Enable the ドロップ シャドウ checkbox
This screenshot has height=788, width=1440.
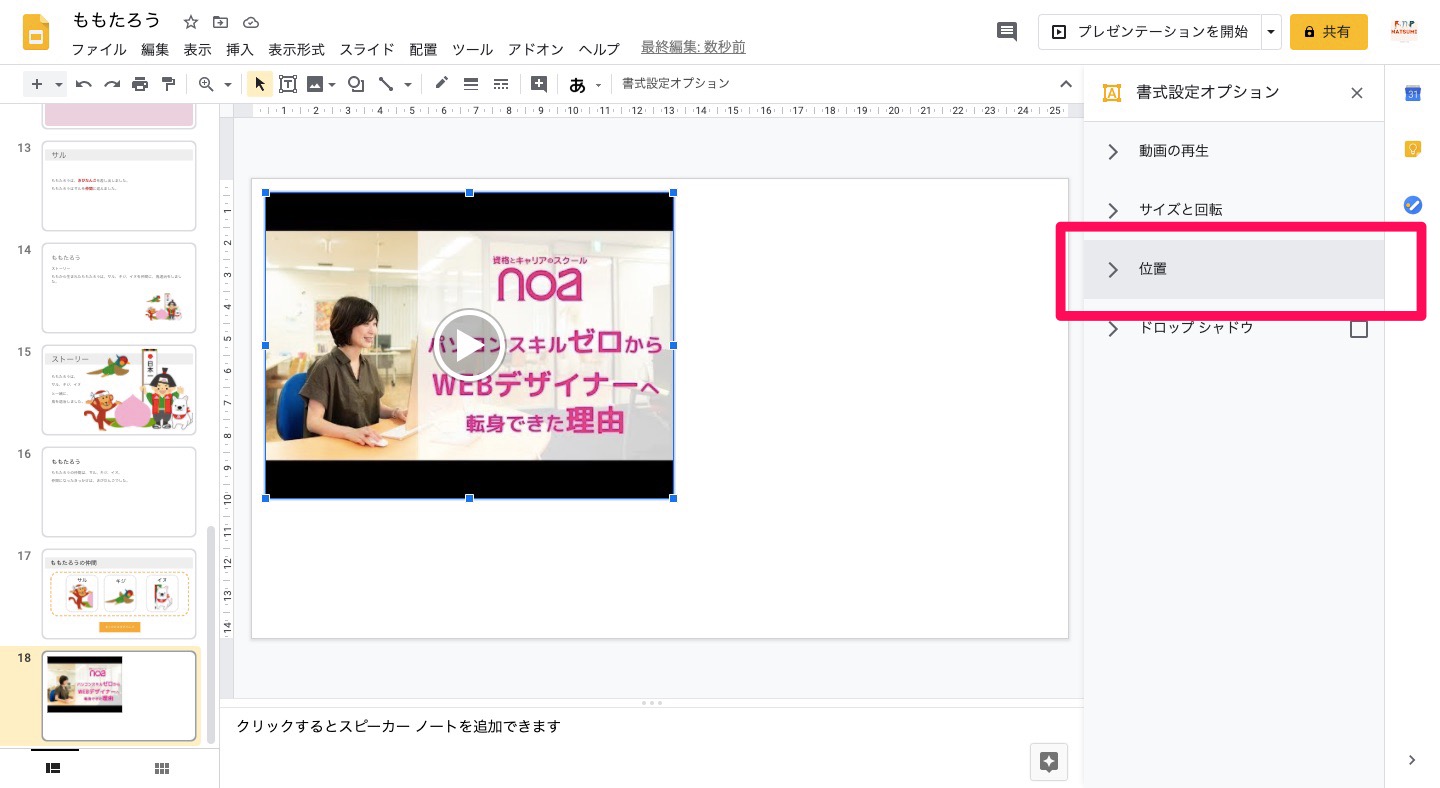(1359, 329)
